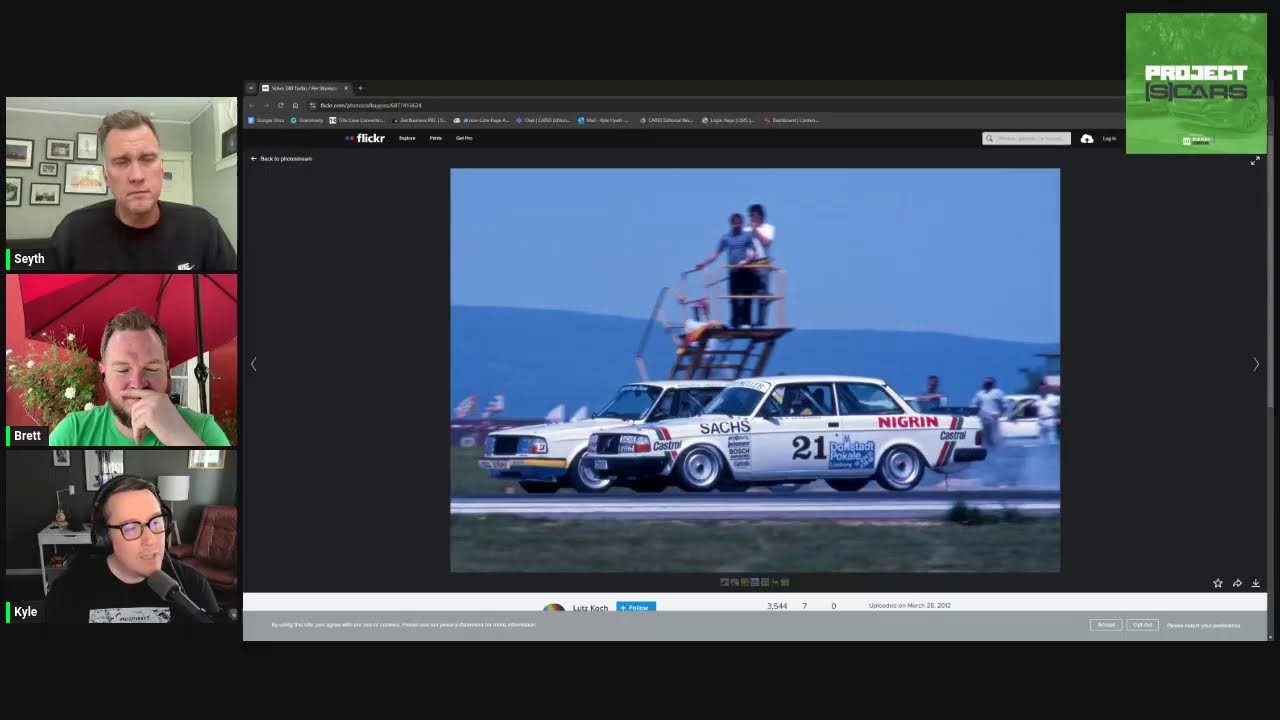
Task: Show the next photo with right chevron
Action: click(x=1256, y=364)
